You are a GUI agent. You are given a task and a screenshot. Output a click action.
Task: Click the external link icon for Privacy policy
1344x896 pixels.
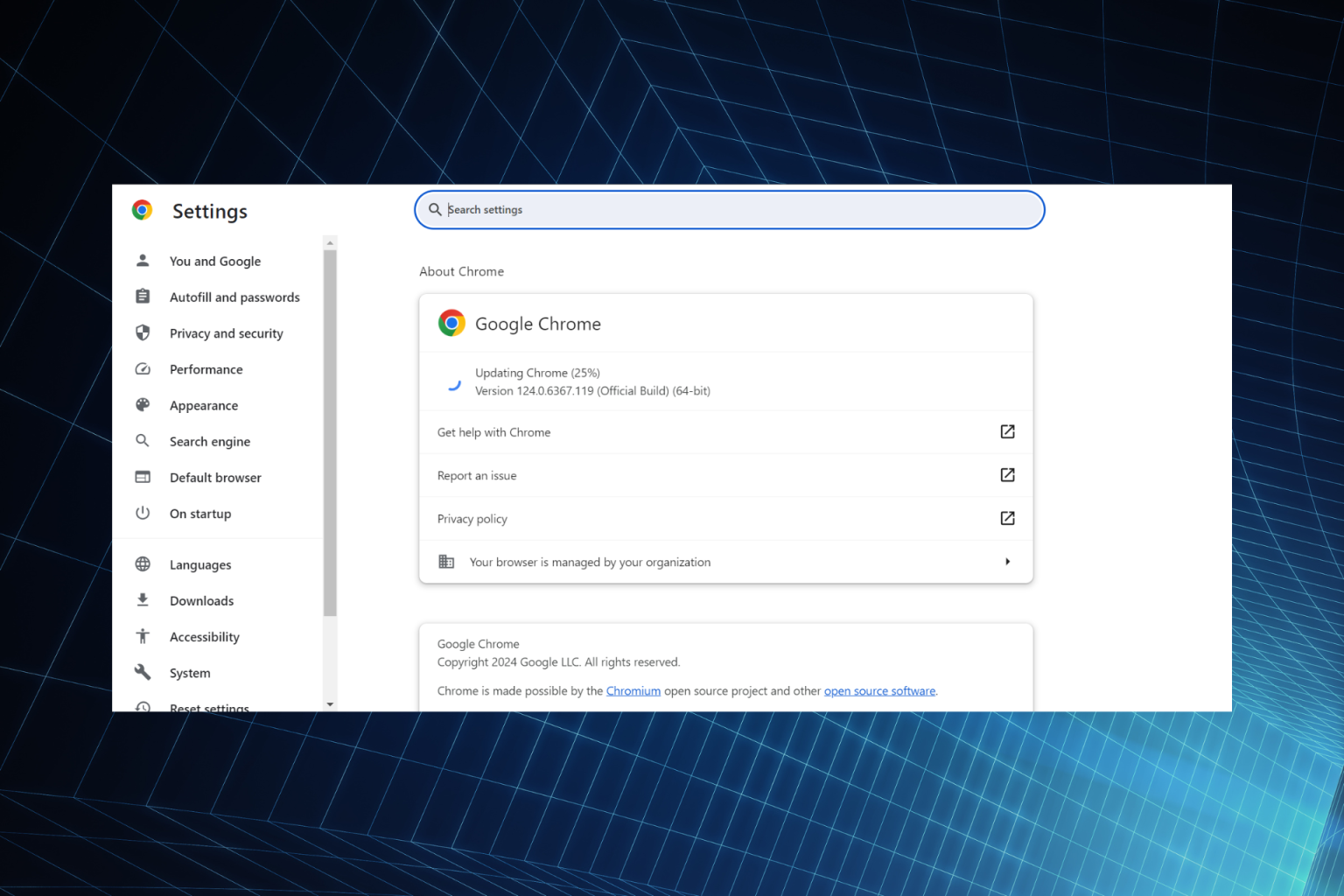(x=1007, y=518)
